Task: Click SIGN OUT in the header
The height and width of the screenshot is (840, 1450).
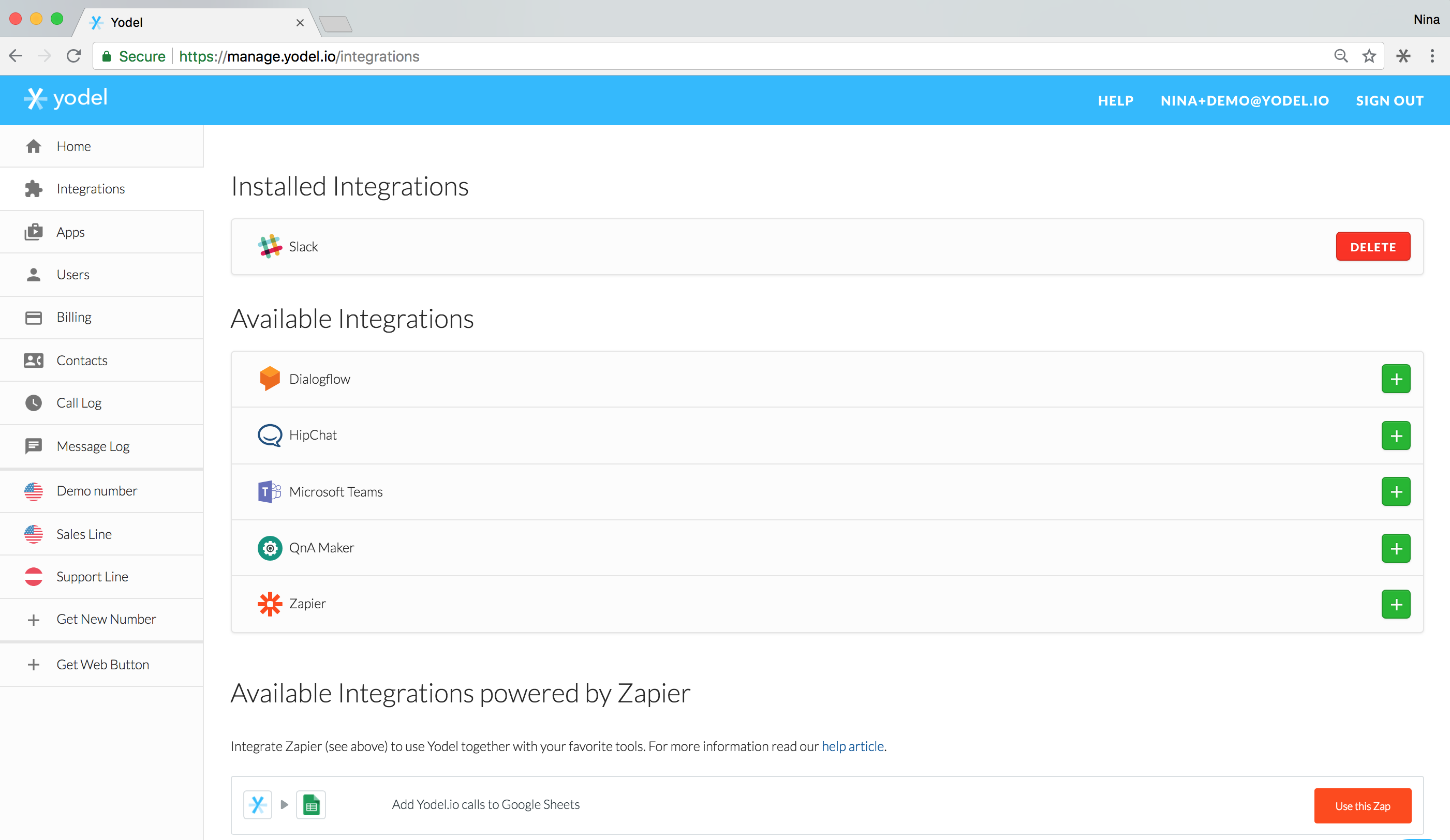Action: [x=1389, y=101]
